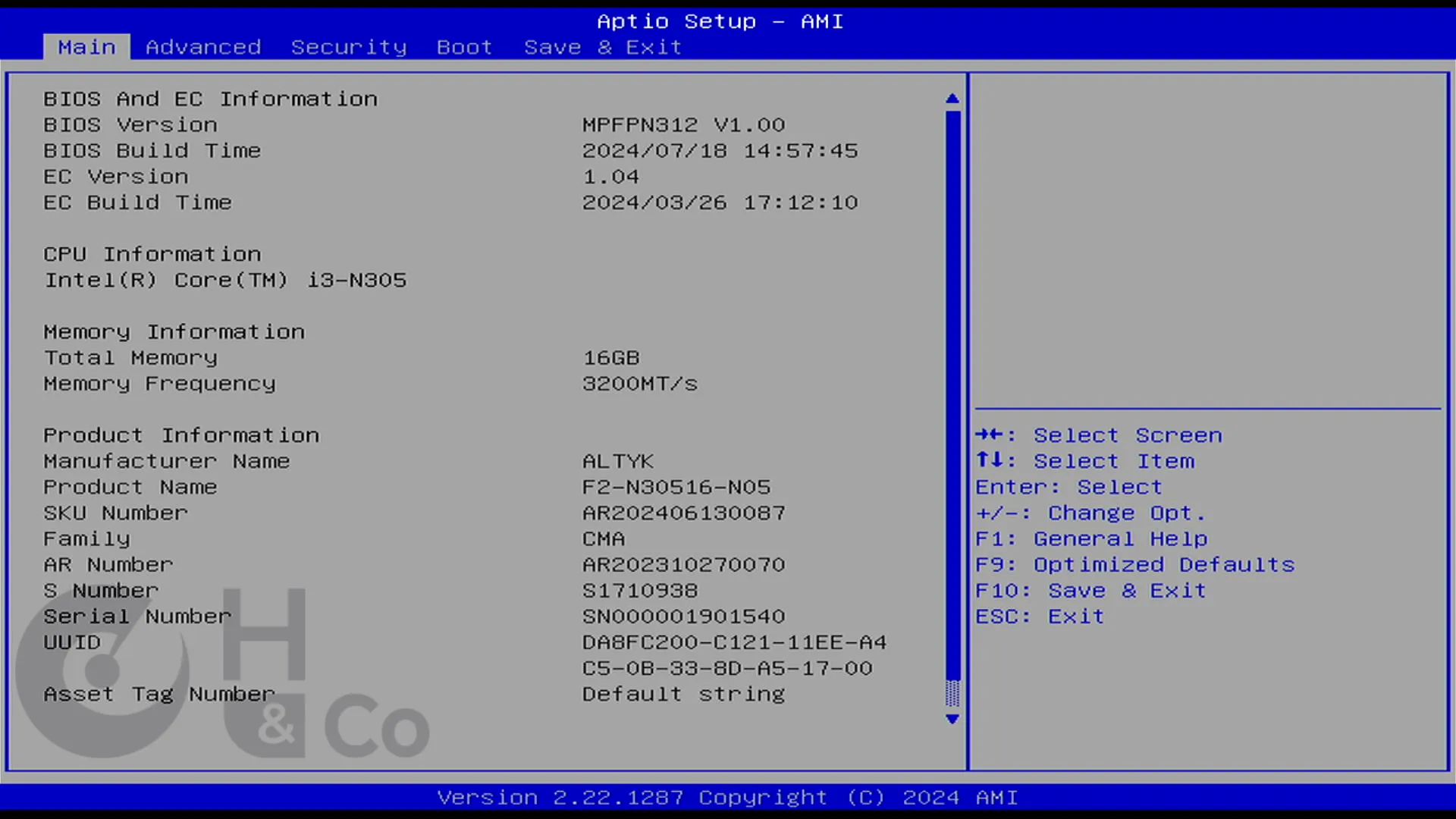The image size is (1456, 819).
Task: Click the CPU Information heading
Action: pyautogui.click(x=152, y=254)
